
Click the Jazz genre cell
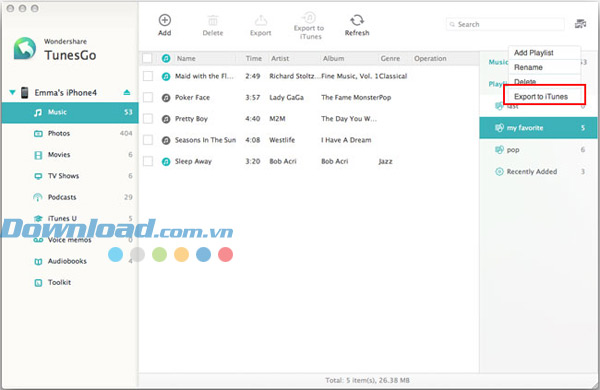tap(385, 162)
